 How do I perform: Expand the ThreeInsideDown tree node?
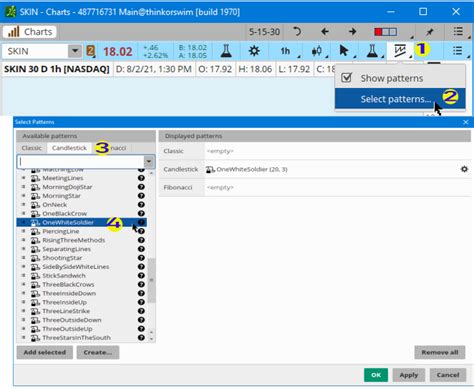[23, 293]
